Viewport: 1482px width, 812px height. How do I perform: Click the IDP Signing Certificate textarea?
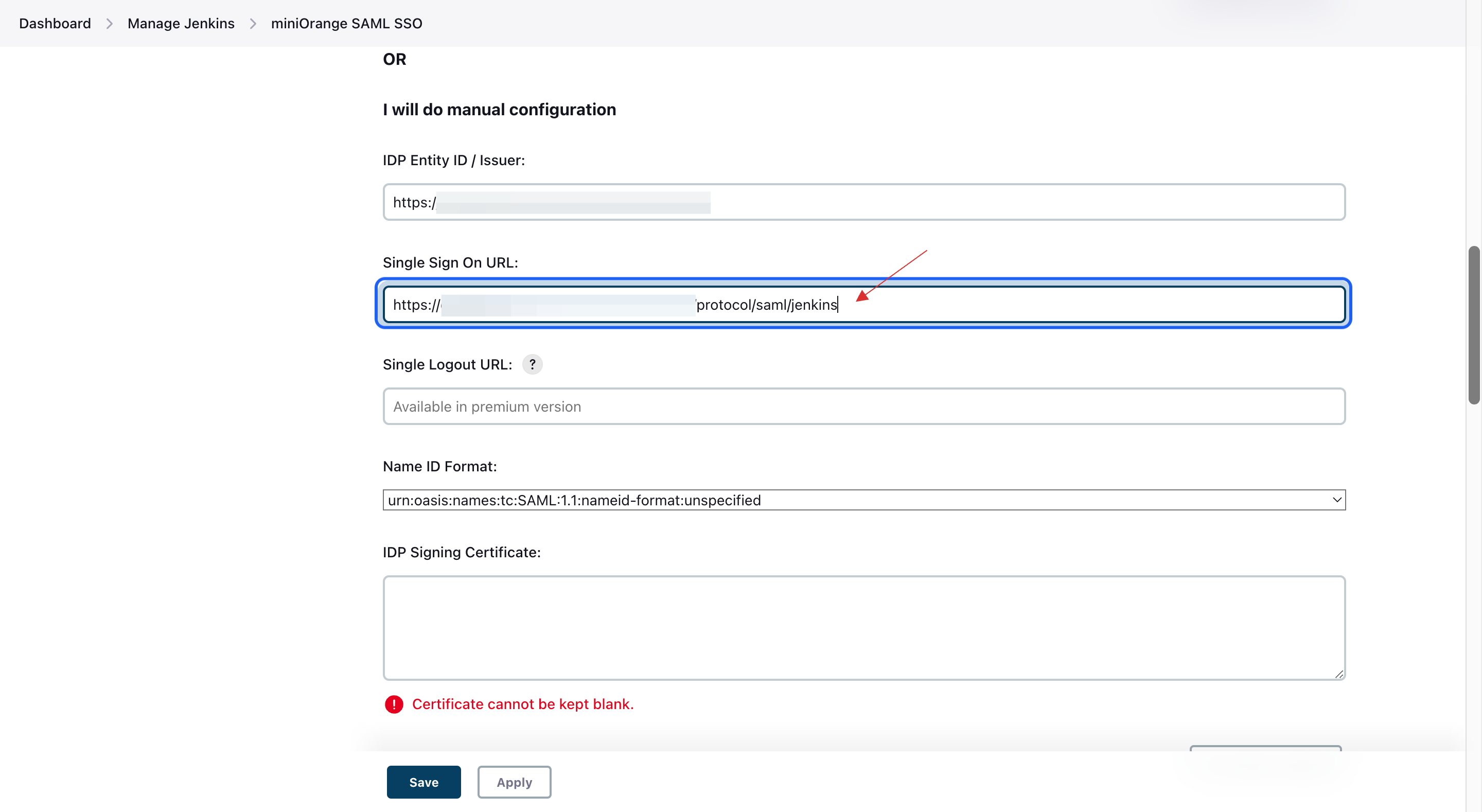coord(863,628)
